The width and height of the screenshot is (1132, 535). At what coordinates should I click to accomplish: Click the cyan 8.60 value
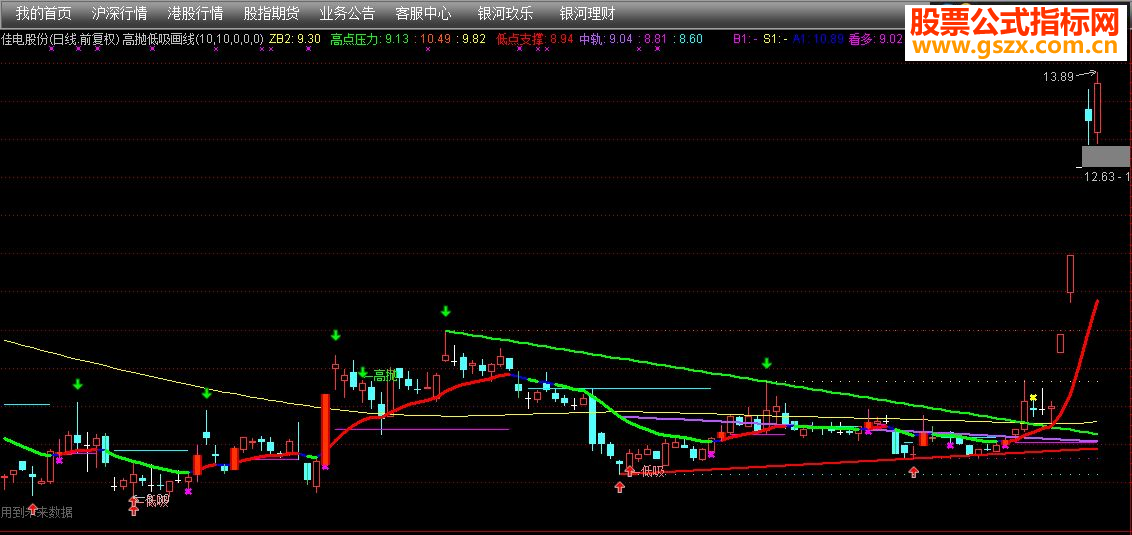tap(691, 39)
